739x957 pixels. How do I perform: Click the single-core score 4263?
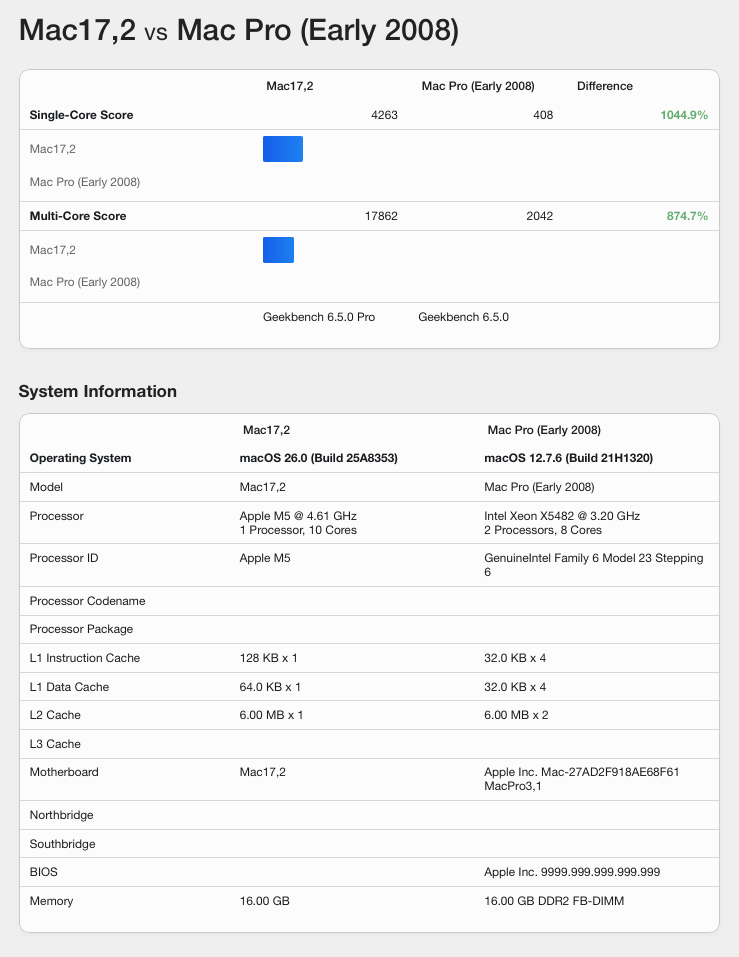384,115
